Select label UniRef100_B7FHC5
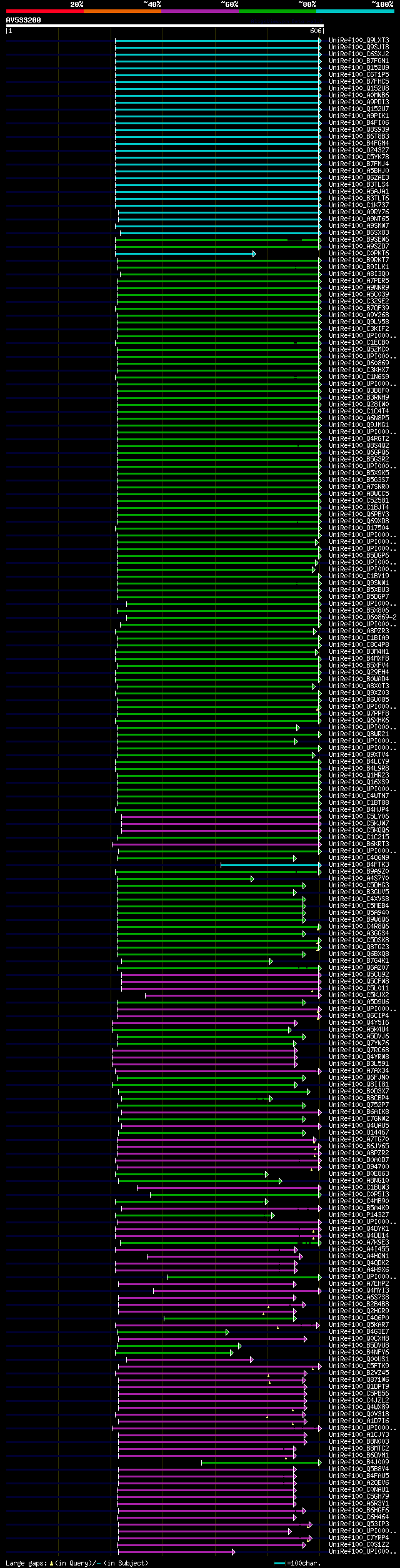Screen dimensions: 400x1568 (359, 82)
